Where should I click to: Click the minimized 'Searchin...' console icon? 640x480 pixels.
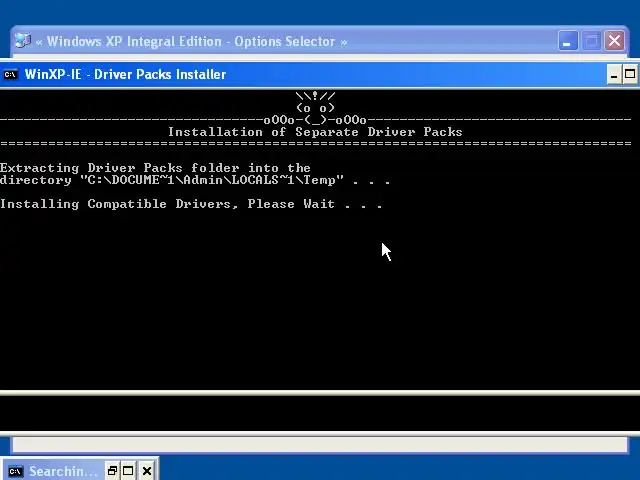pos(16,471)
